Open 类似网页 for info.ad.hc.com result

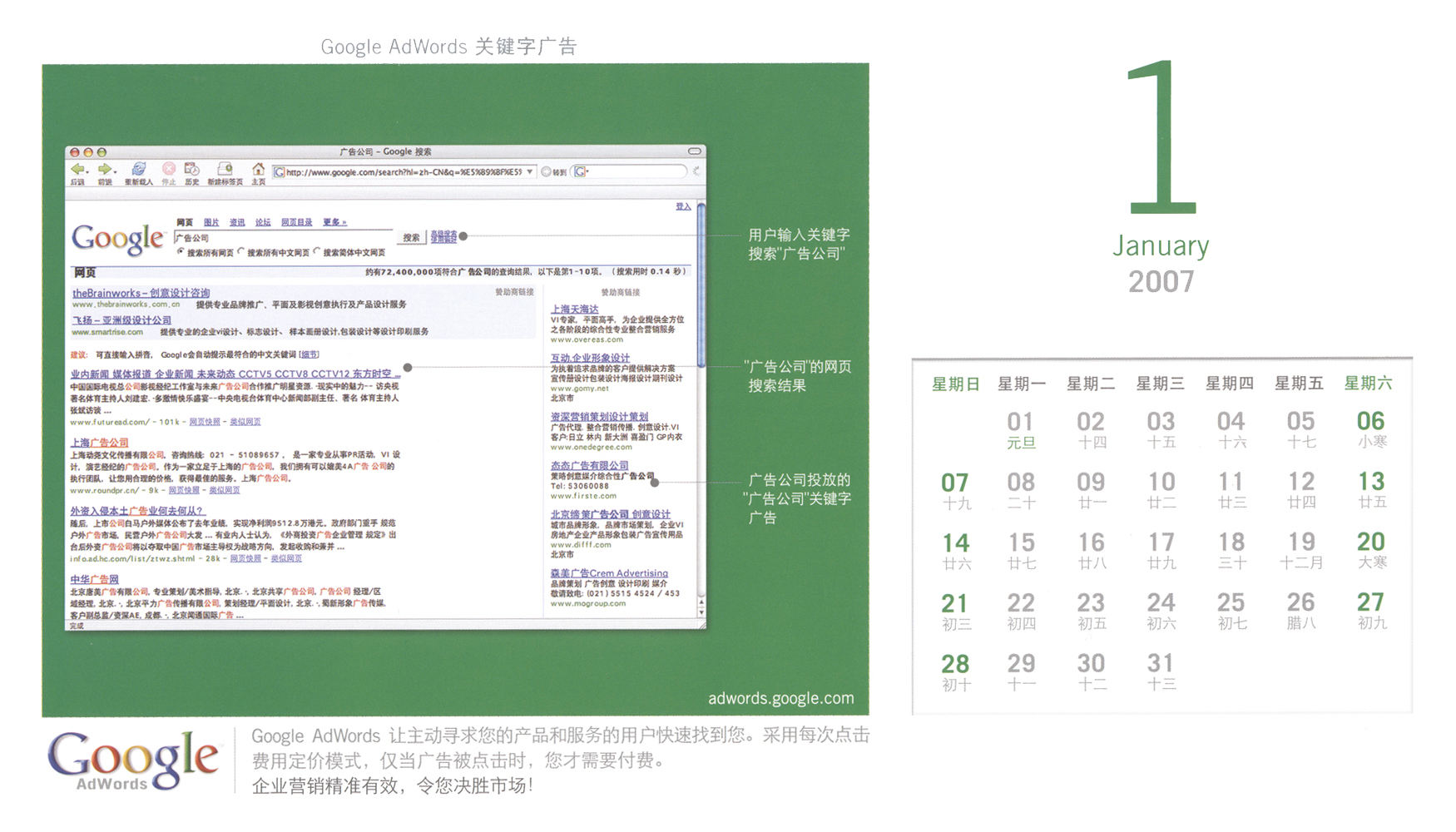coord(286,558)
